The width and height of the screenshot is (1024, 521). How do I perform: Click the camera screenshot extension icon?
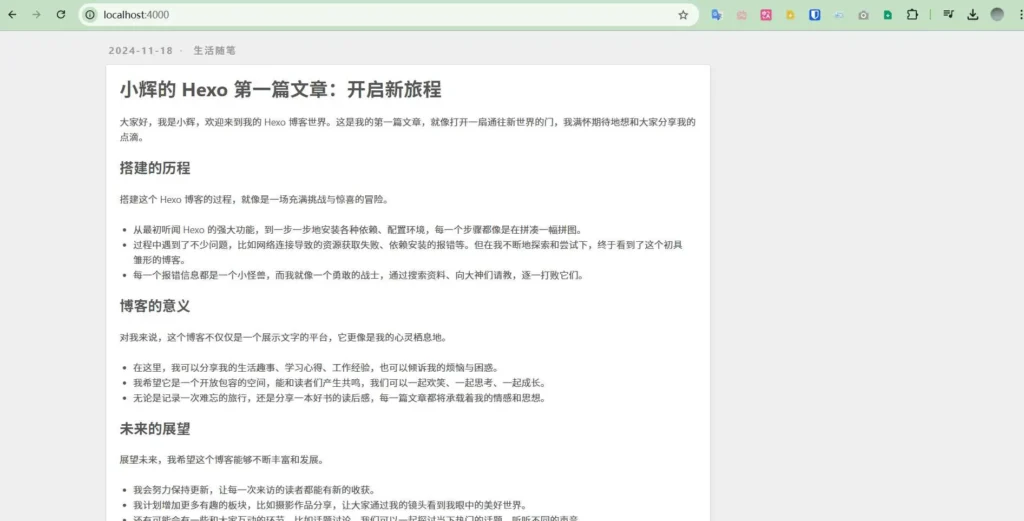(x=863, y=15)
